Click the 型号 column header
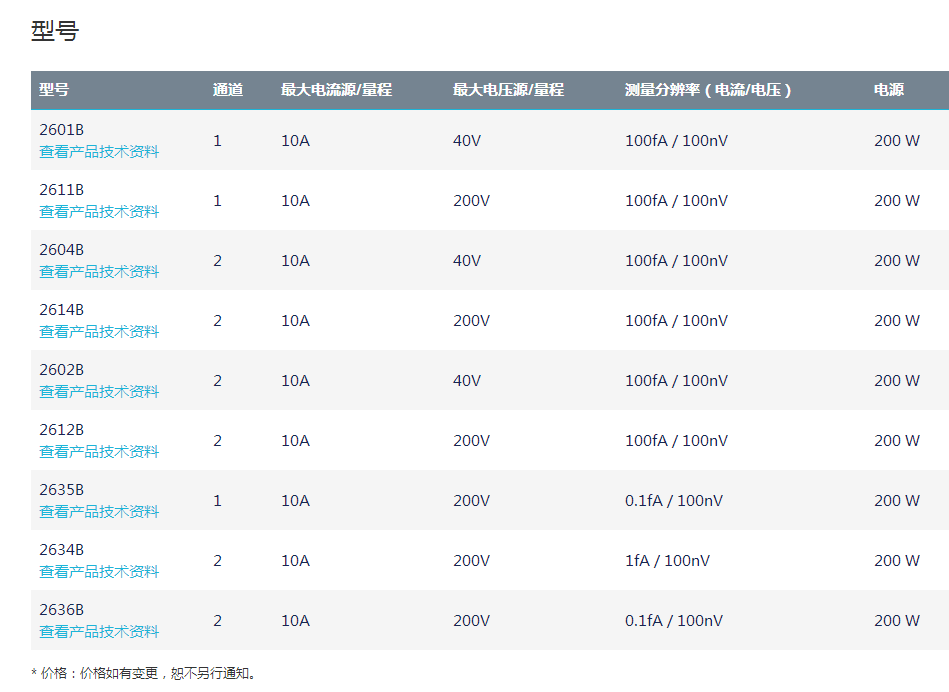 [54, 90]
